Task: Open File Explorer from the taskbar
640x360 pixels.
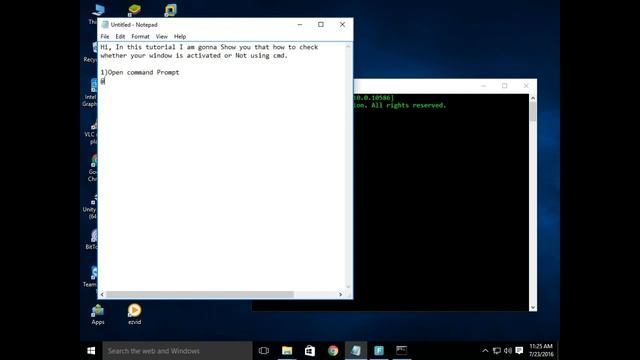Action: (287, 351)
